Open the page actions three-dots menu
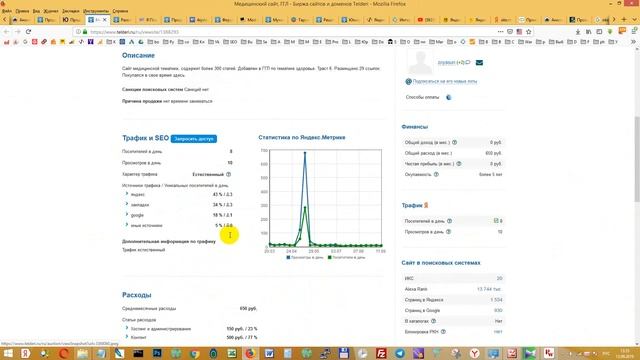This screenshot has height=360, width=640. 500,32
